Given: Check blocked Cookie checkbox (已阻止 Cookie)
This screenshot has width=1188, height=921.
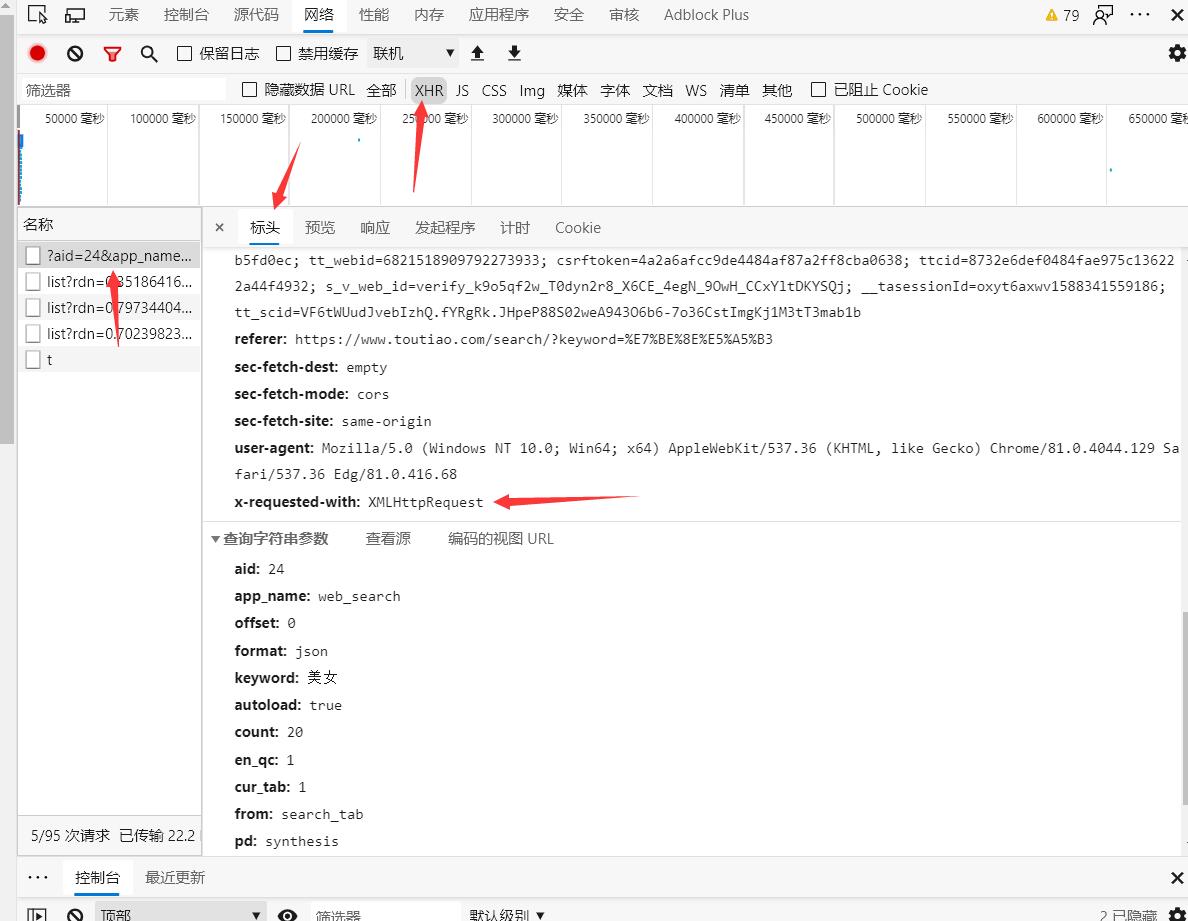Looking at the screenshot, I should 818,89.
